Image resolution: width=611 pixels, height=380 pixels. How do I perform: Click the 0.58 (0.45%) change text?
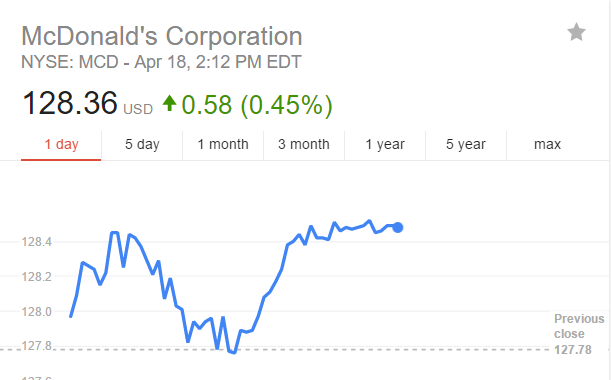click(x=257, y=105)
